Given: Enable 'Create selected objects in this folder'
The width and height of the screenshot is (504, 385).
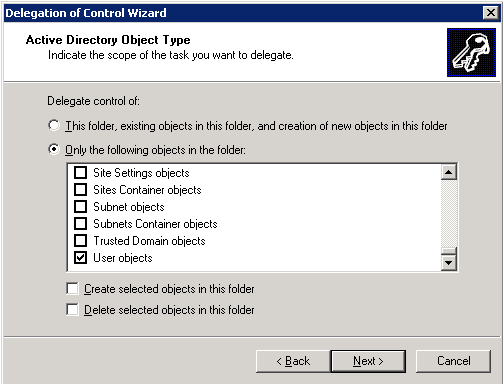Looking at the screenshot, I should point(72,289).
